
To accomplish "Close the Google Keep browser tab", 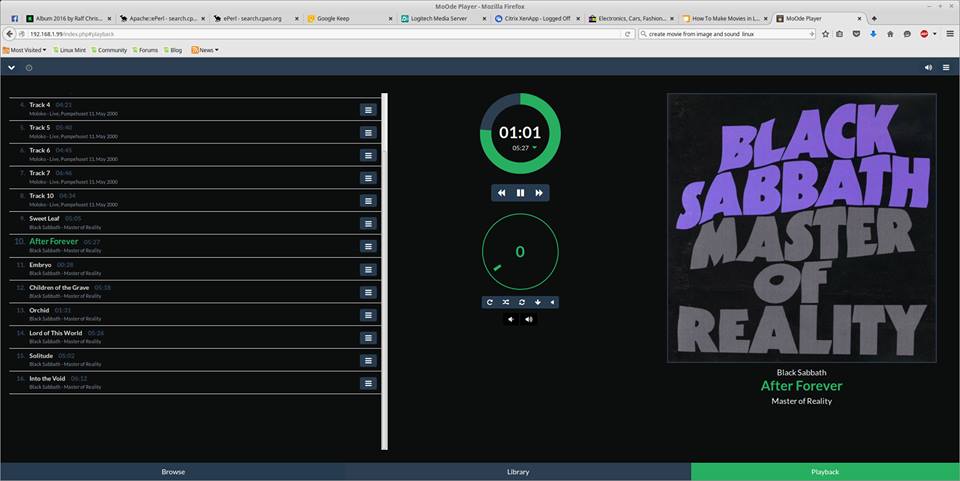I will [391, 18].
